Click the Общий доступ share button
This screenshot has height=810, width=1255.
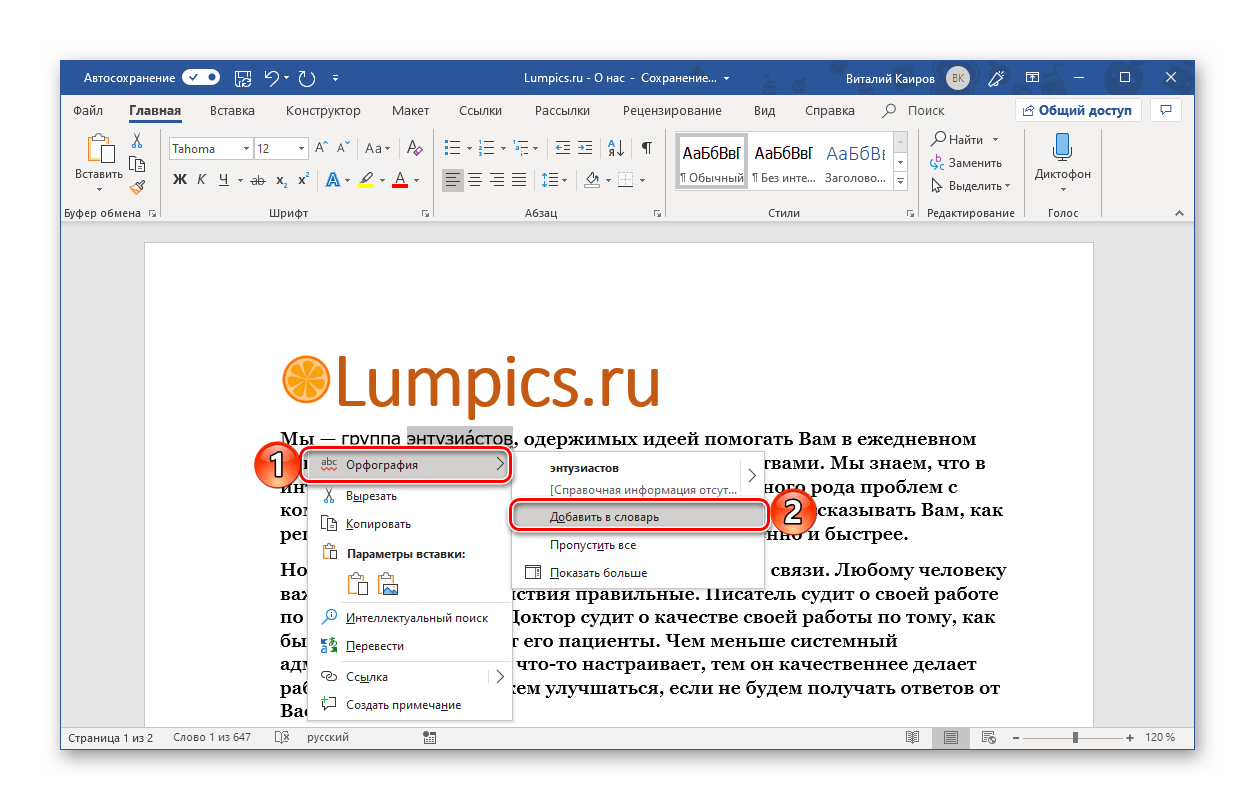[x=1076, y=111]
